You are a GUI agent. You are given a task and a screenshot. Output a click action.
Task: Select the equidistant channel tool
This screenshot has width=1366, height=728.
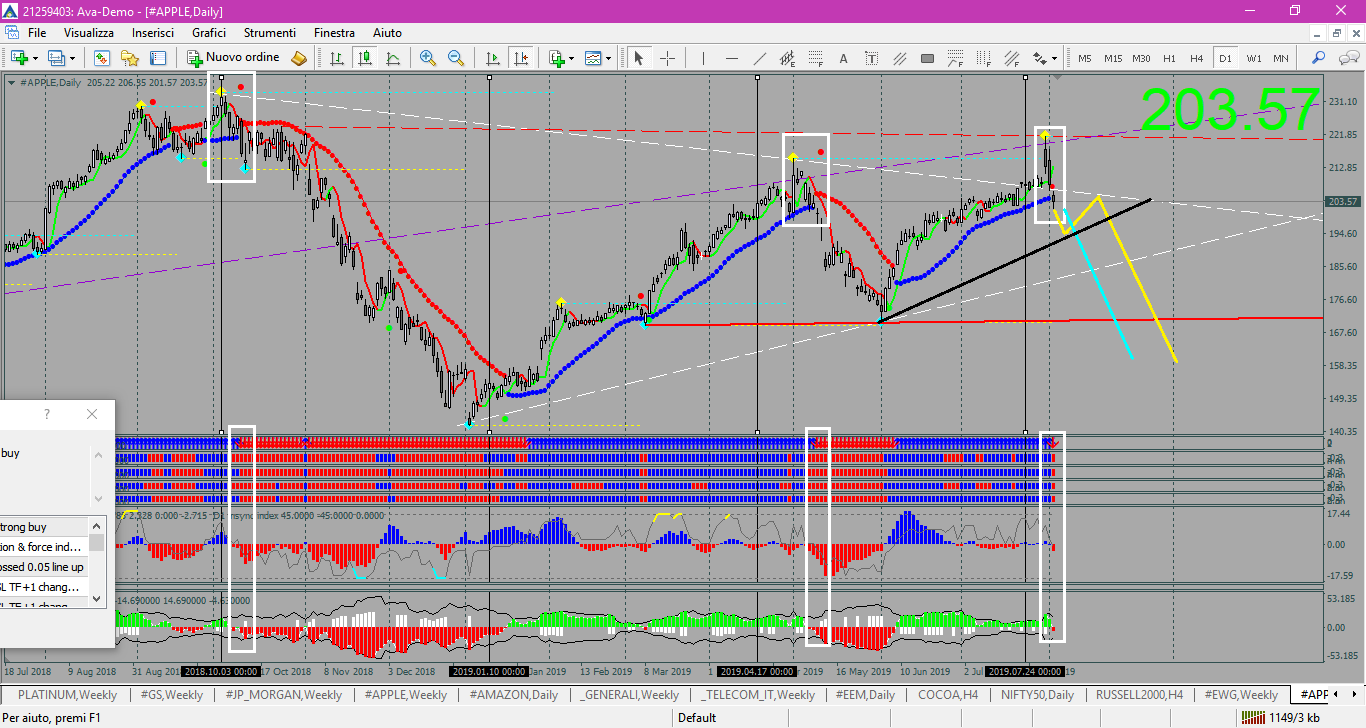[x=788, y=57]
